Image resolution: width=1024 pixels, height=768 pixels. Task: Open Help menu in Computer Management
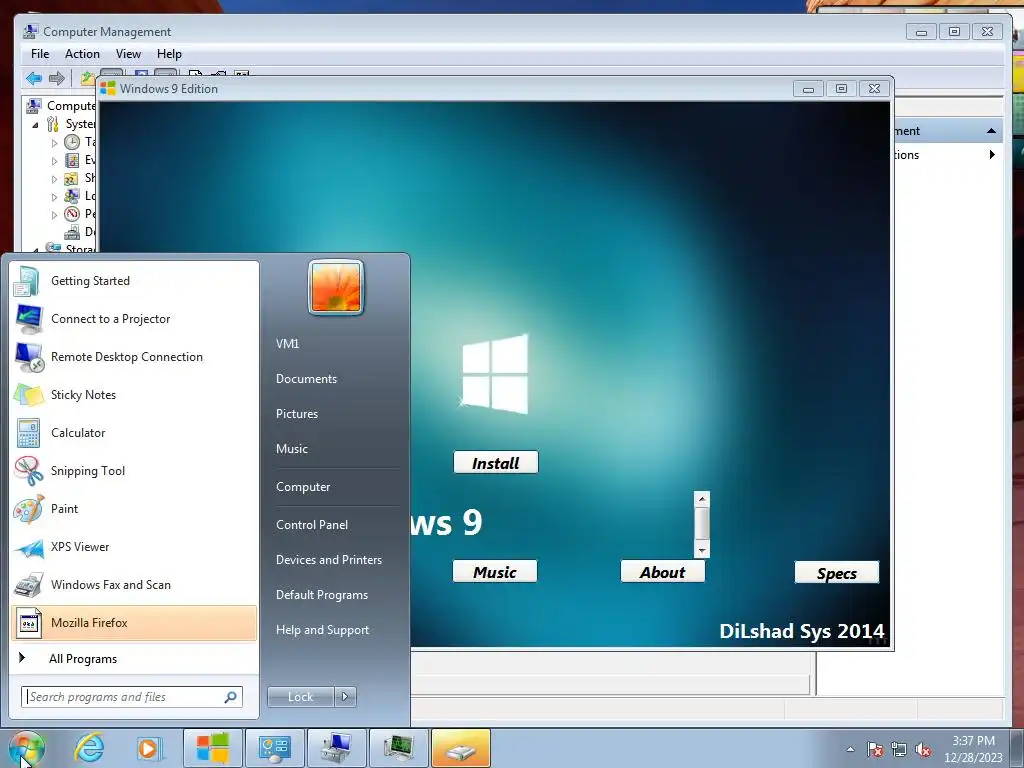[x=169, y=54]
